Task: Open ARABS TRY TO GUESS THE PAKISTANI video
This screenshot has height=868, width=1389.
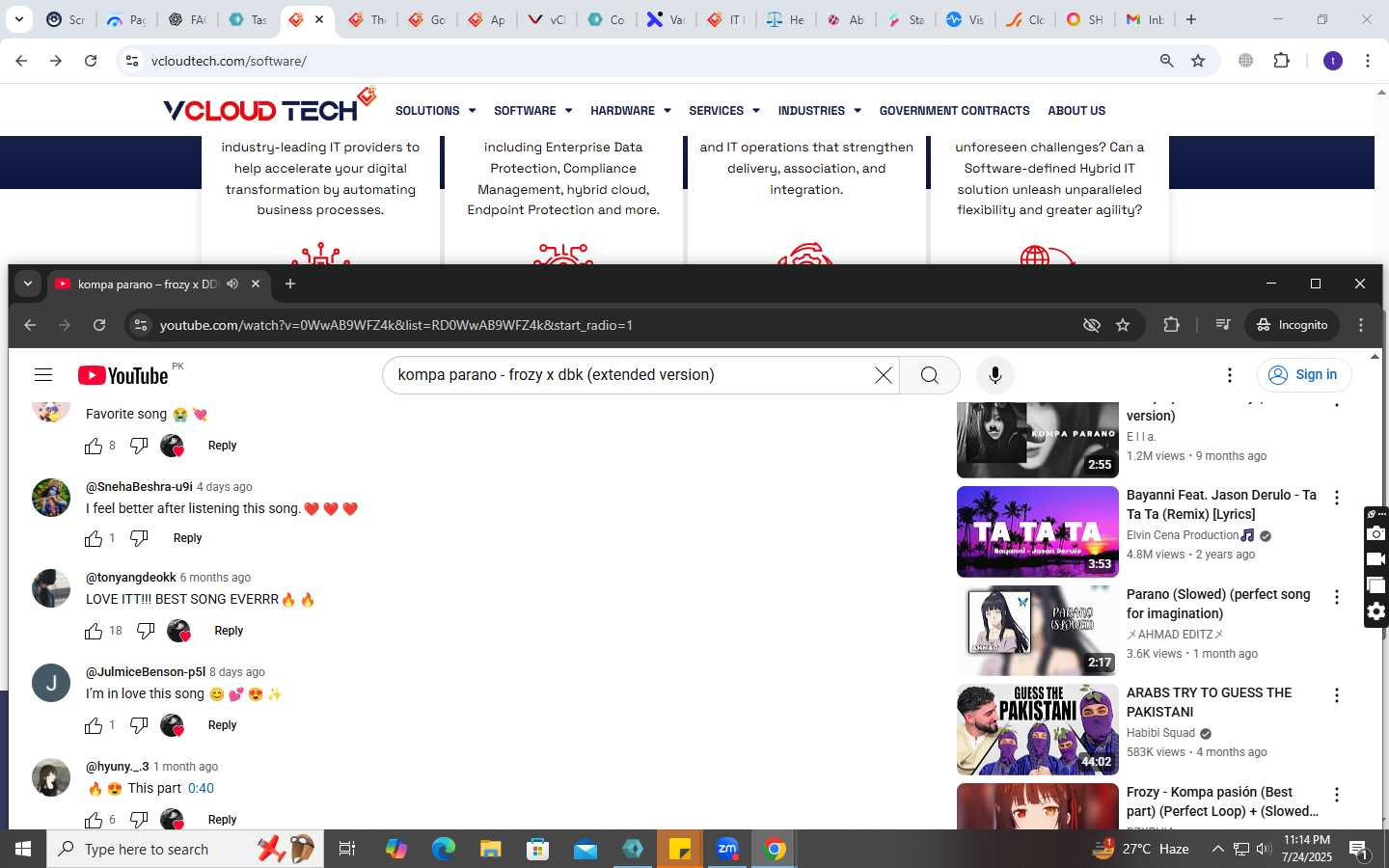Action: point(1037,730)
